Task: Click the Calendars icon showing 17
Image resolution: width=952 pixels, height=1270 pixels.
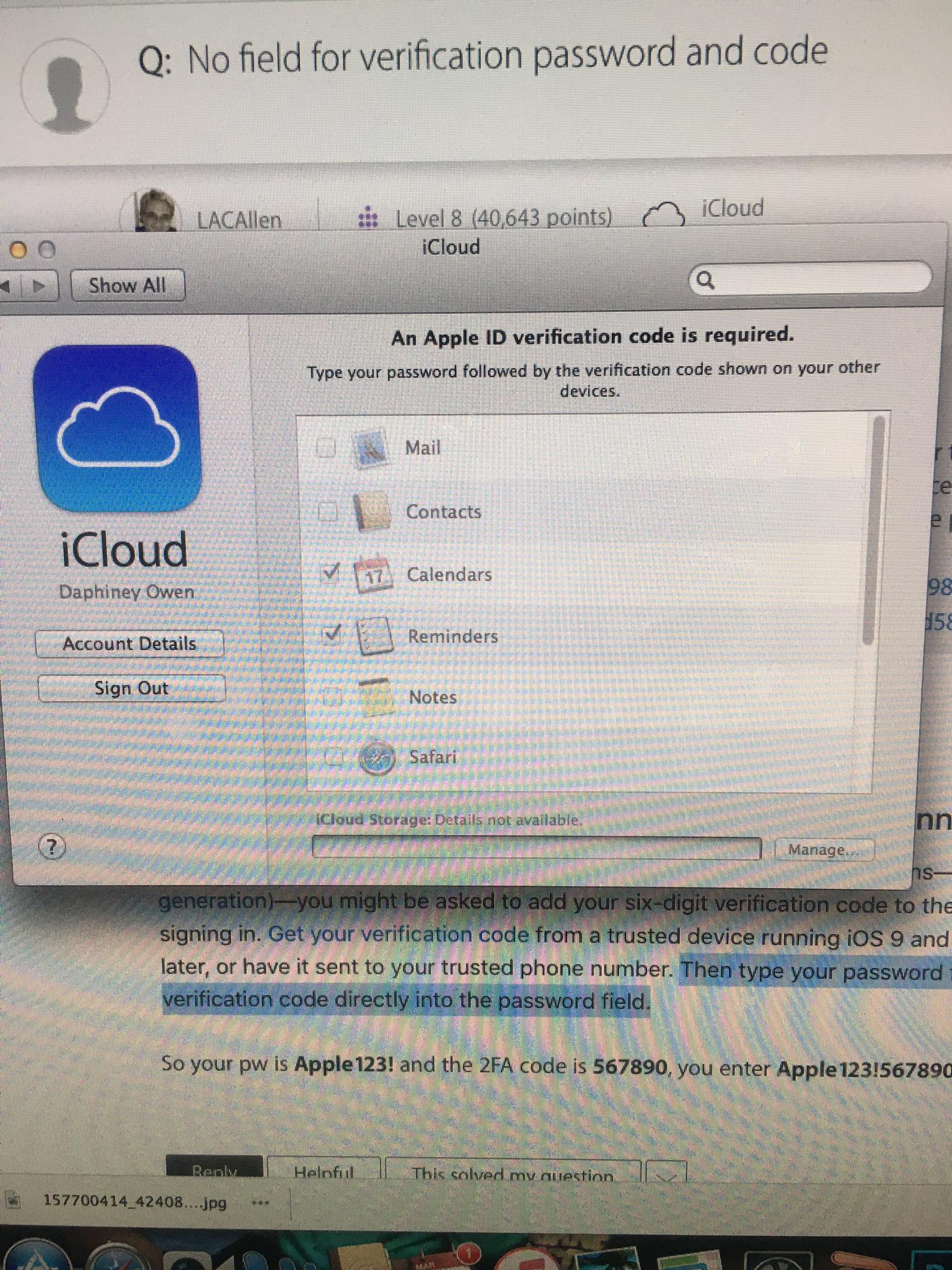Action: point(373,575)
